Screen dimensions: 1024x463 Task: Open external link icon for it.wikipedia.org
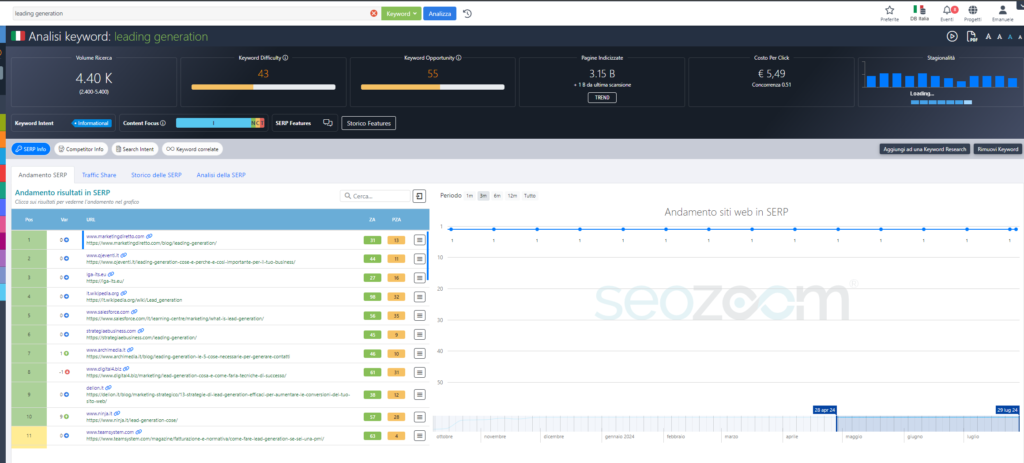[x=124, y=293]
